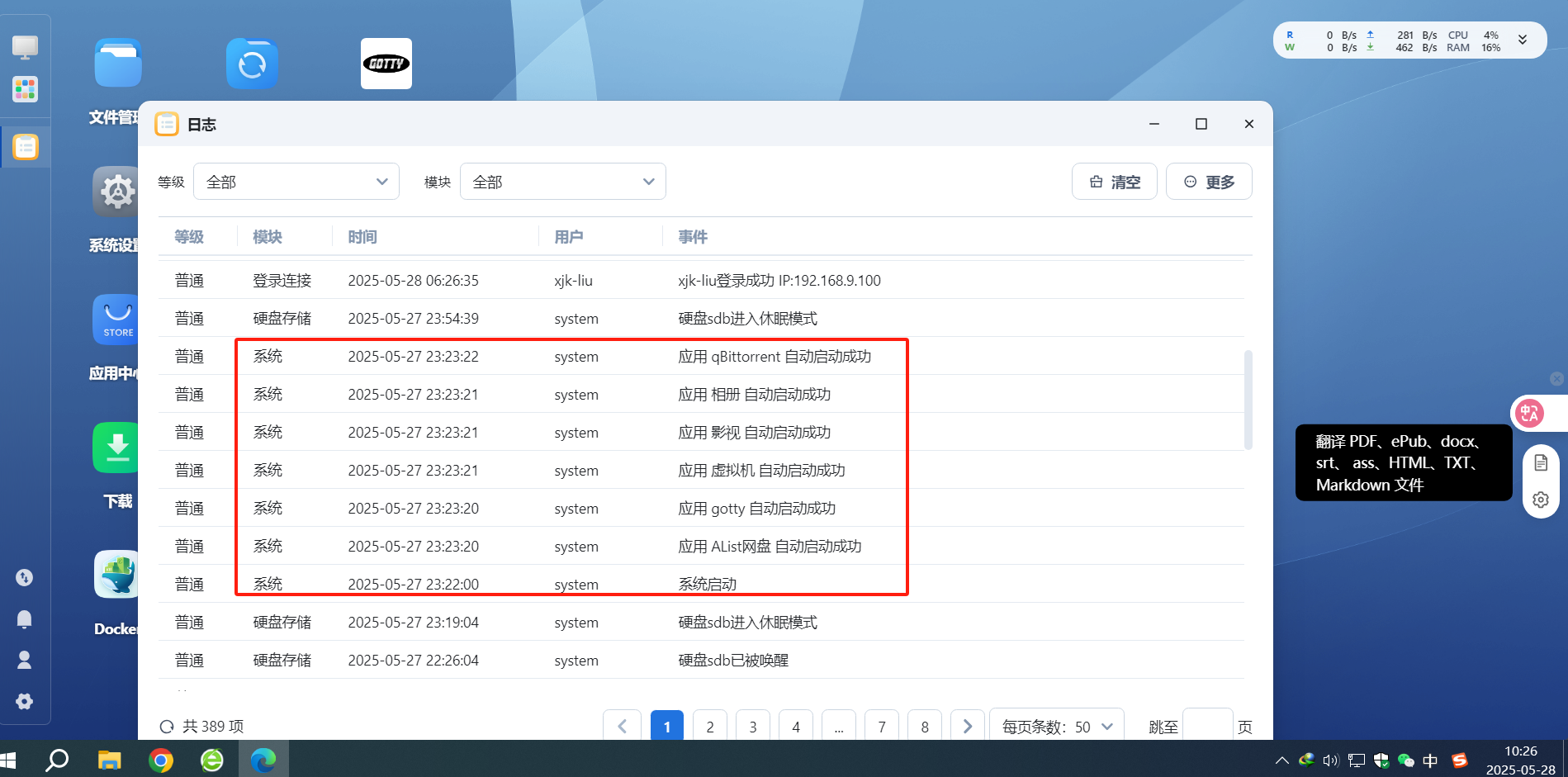This screenshot has width=1568, height=777.
Task: Click the 更多 more button
Action: pyautogui.click(x=1209, y=182)
